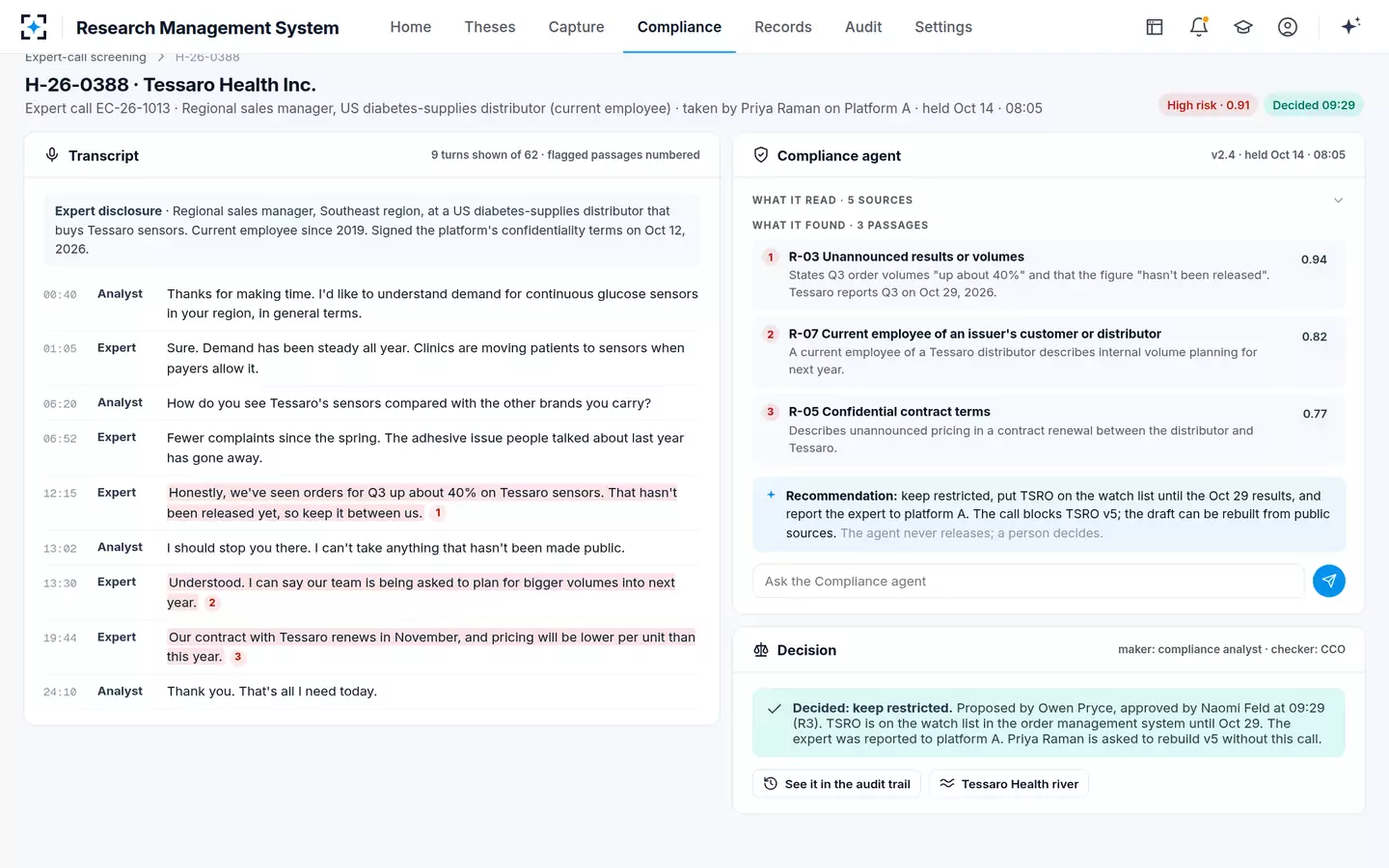
Task: Select passage R-07 Current employee of distributor
Action: tap(1049, 351)
